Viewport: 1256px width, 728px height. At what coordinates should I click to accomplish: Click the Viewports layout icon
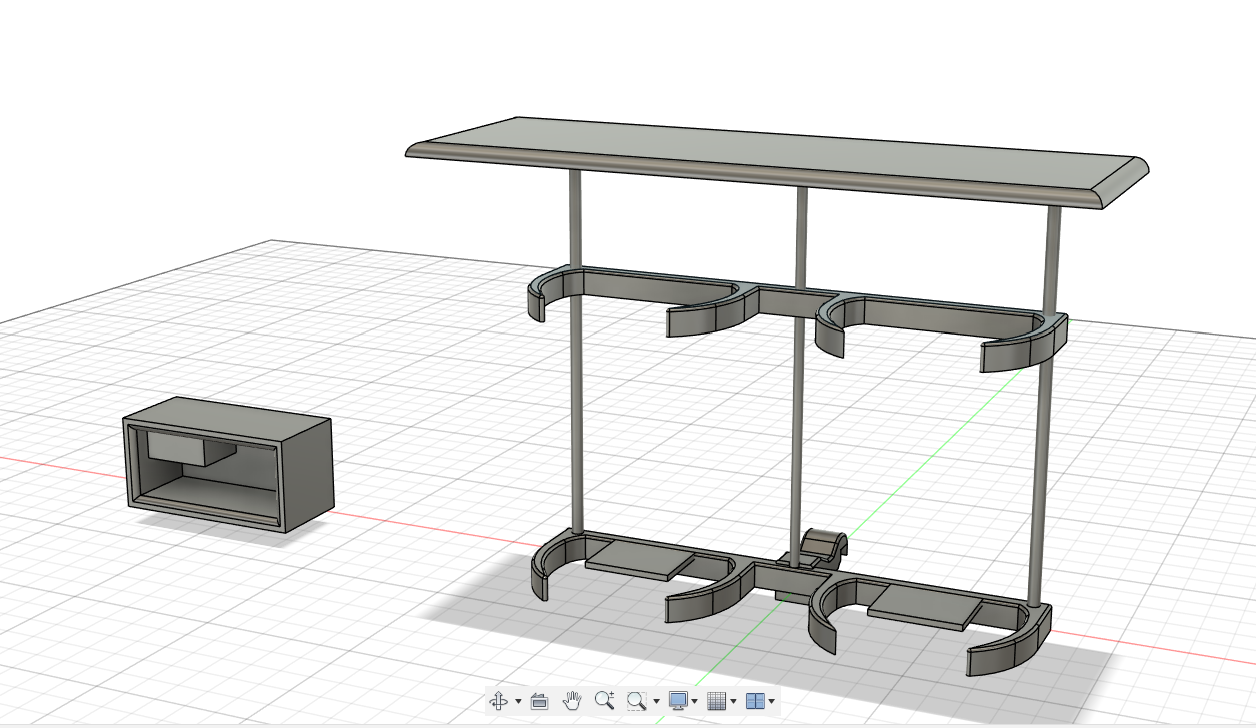pos(755,701)
